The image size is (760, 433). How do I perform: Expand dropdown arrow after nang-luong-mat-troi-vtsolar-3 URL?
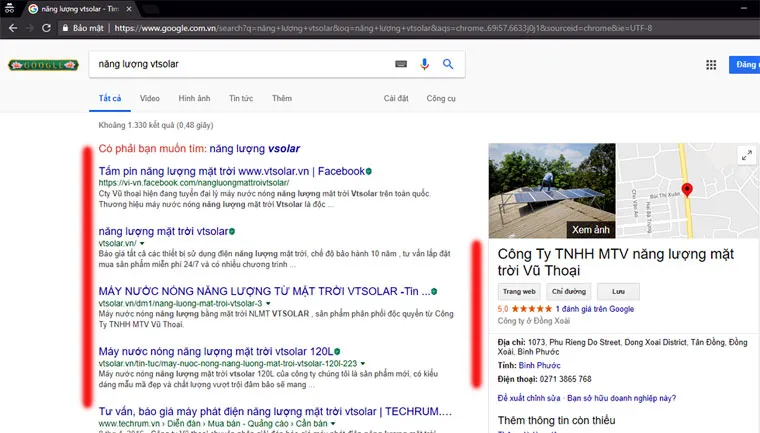pyautogui.click(x=268, y=304)
